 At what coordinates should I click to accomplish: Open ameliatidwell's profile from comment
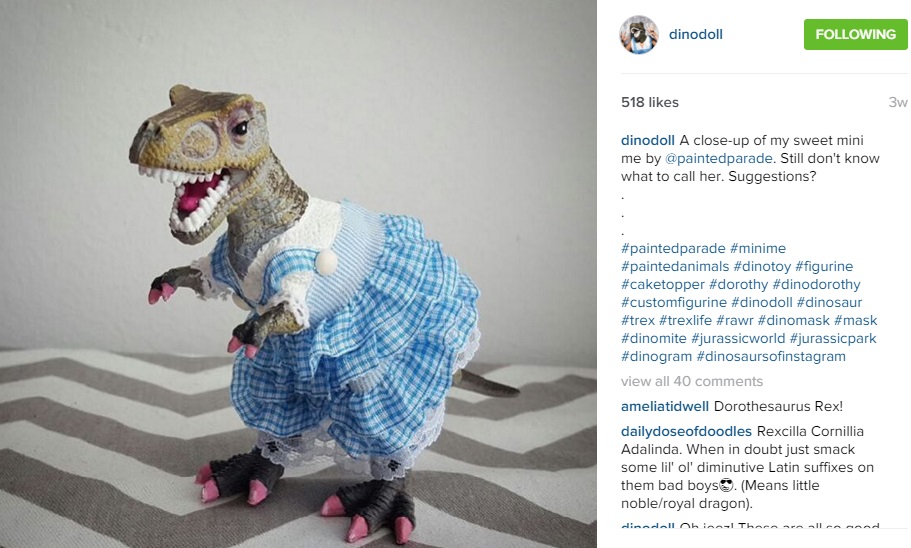click(x=665, y=406)
